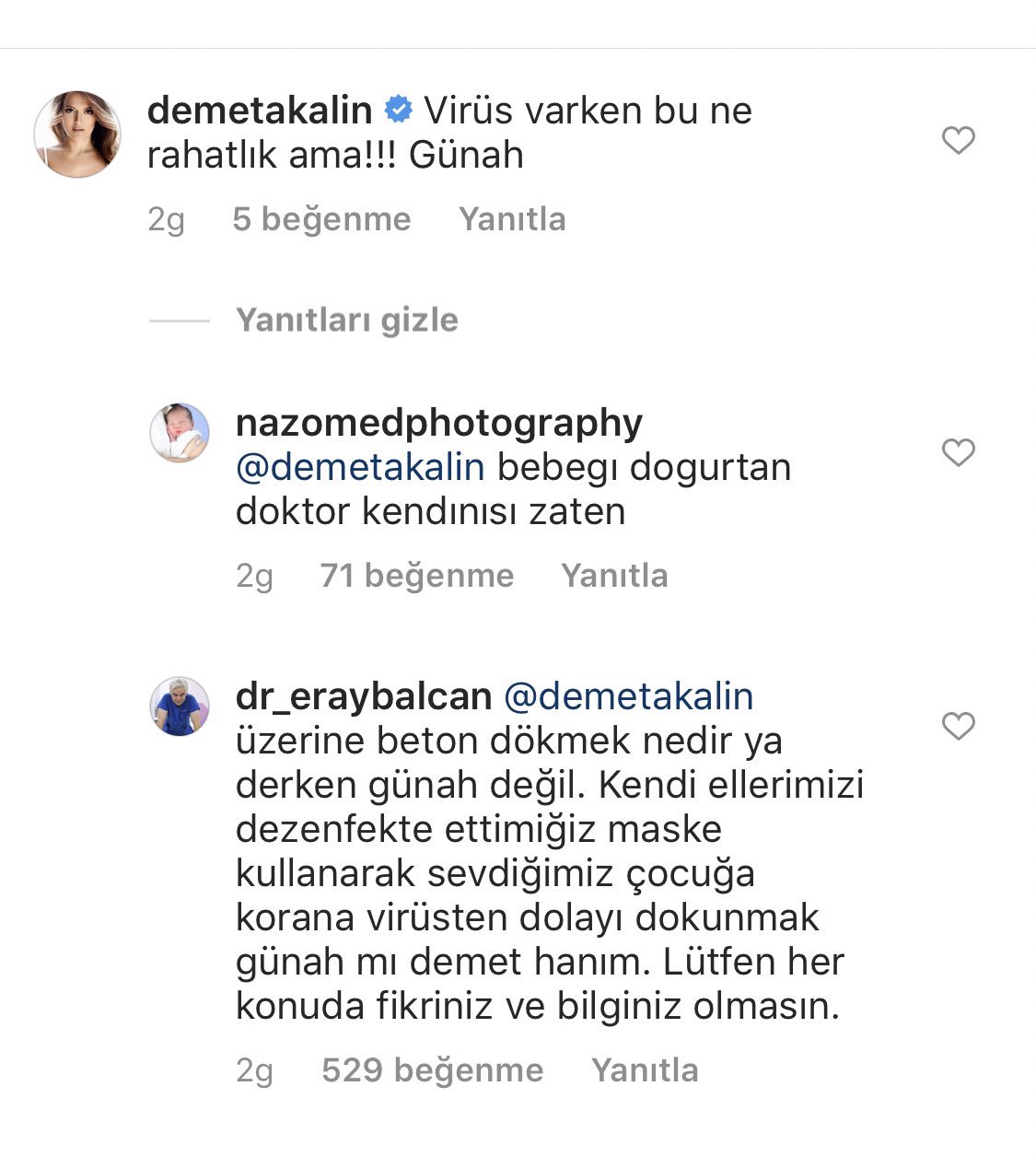The height and width of the screenshot is (1168, 1036).
Task: Tap @demetakalin mention in nazomedphotography's reply
Action: [x=360, y=468]
